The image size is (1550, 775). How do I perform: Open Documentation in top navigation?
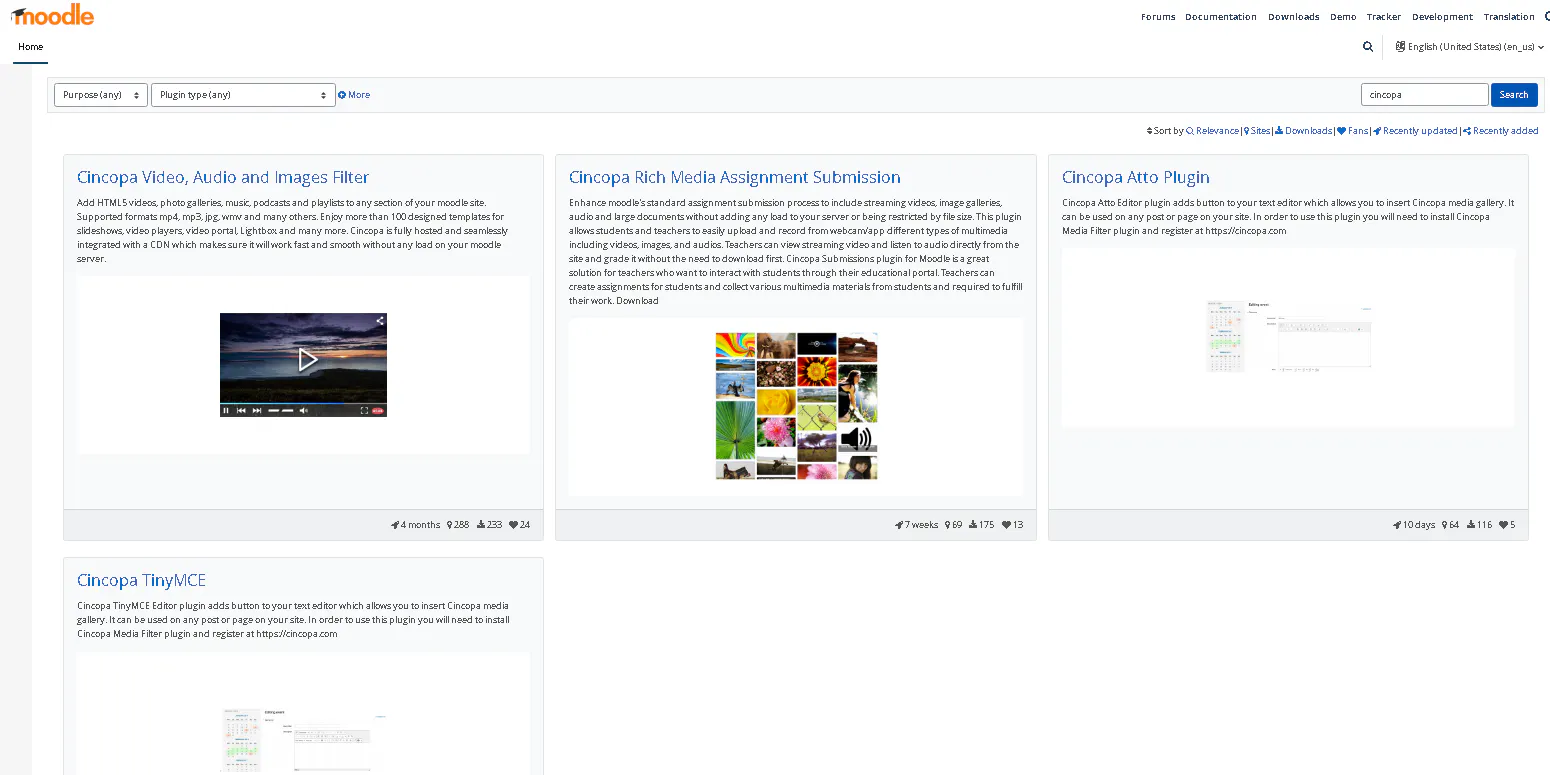(x=1221, y=17)
